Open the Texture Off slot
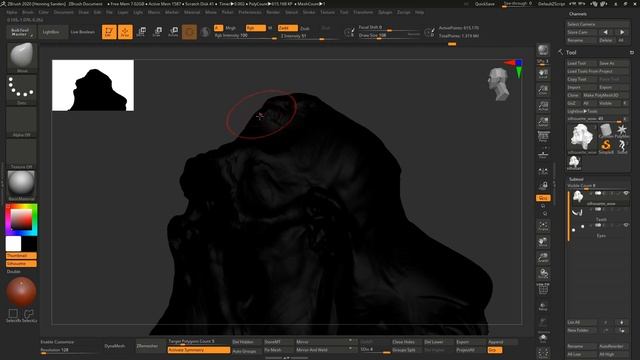The height and width of the screenshot is (360, 640). [22, 153]
